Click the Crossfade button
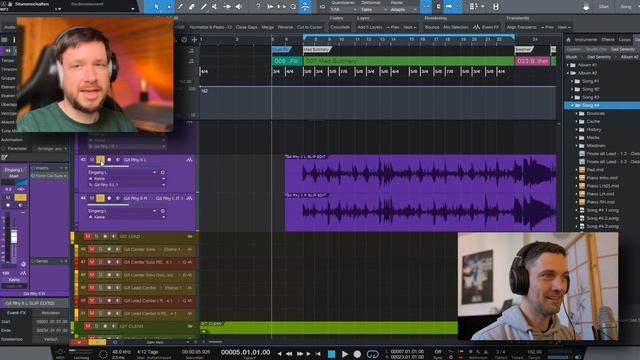The width and height of the screenshot is (640, 360). point(340,27)
